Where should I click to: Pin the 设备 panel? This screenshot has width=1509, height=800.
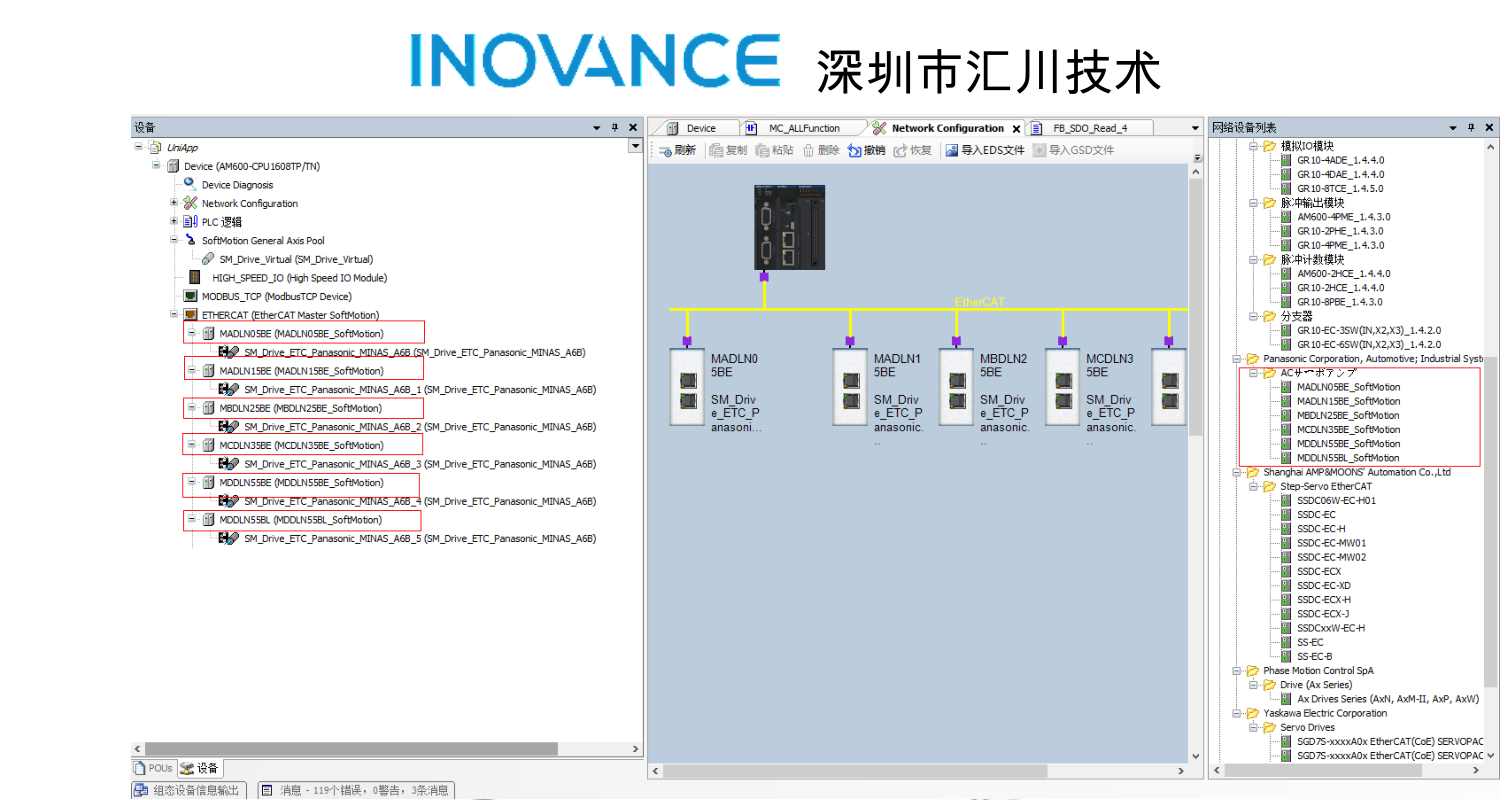click(615, 127)
